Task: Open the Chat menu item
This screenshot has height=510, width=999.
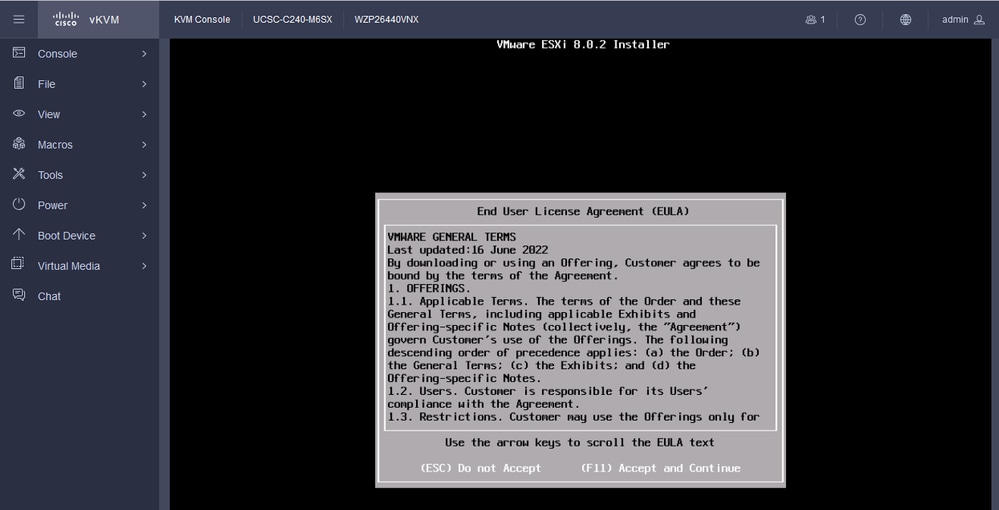Action: tap(80, 296)
